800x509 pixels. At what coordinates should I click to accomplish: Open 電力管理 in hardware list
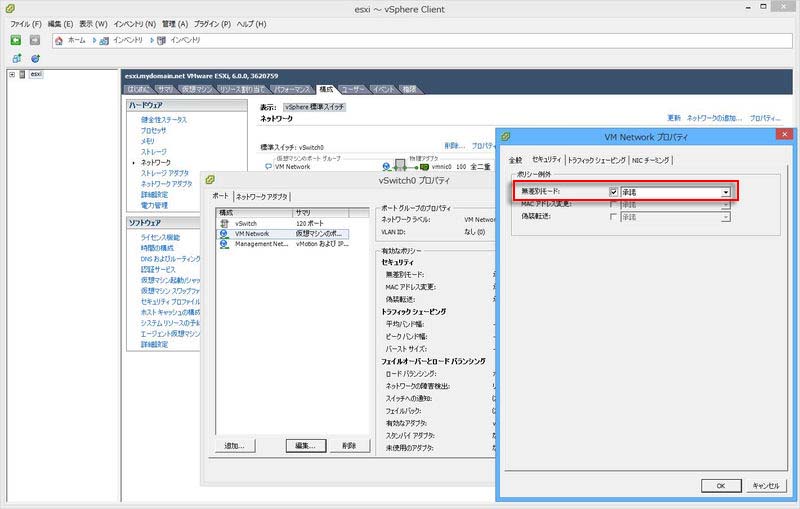click(154, 205)
